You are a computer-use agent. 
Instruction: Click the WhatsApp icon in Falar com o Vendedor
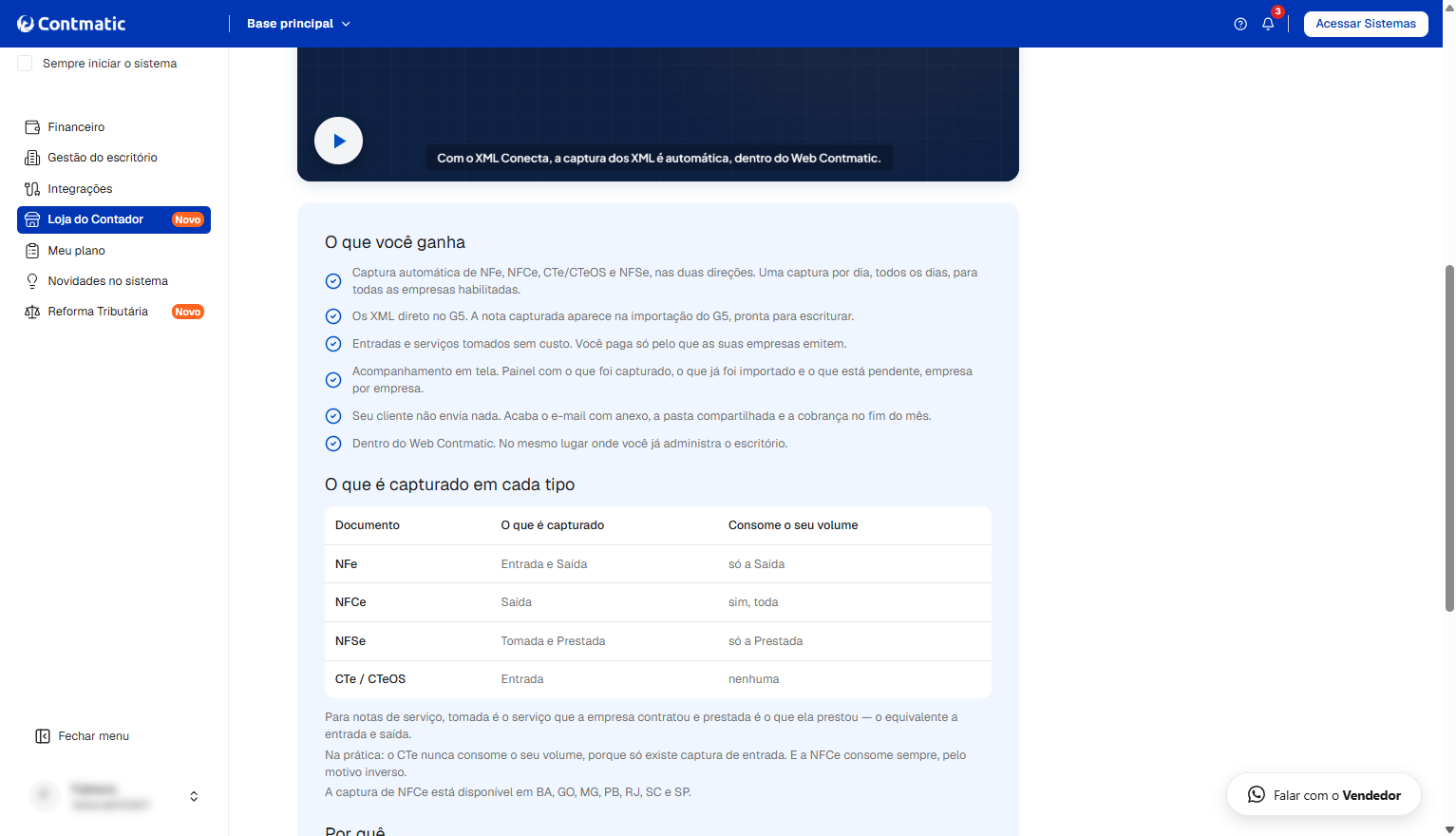click(x=1257, y=796)
